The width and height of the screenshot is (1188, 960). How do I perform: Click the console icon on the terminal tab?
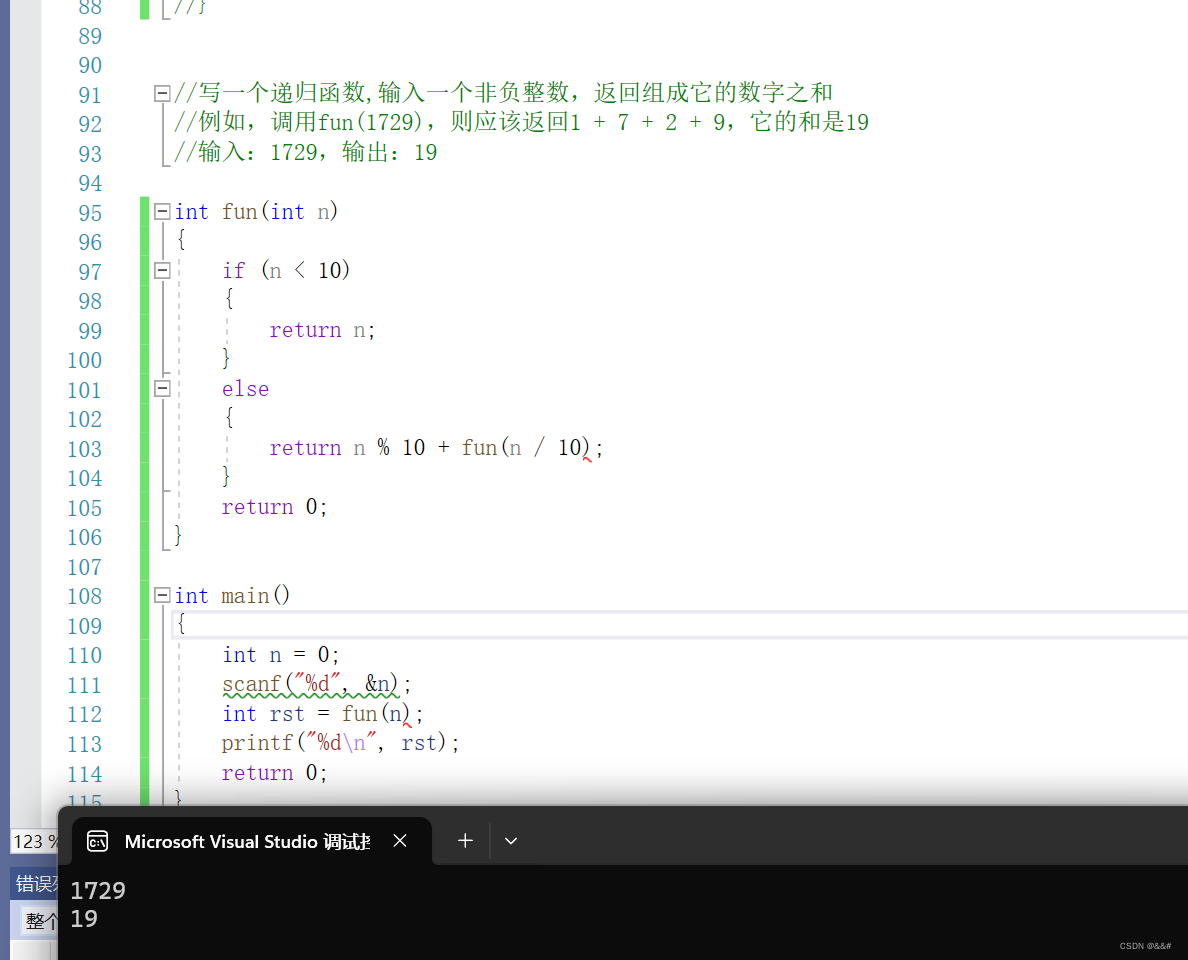pos(97,841)
